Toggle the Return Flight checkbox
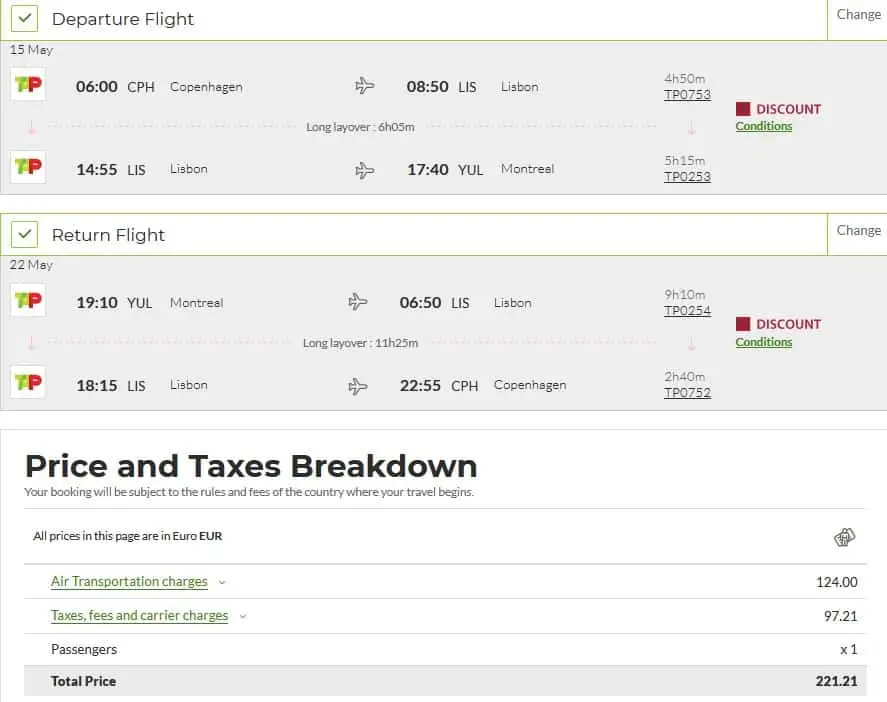 coord(25,234)
